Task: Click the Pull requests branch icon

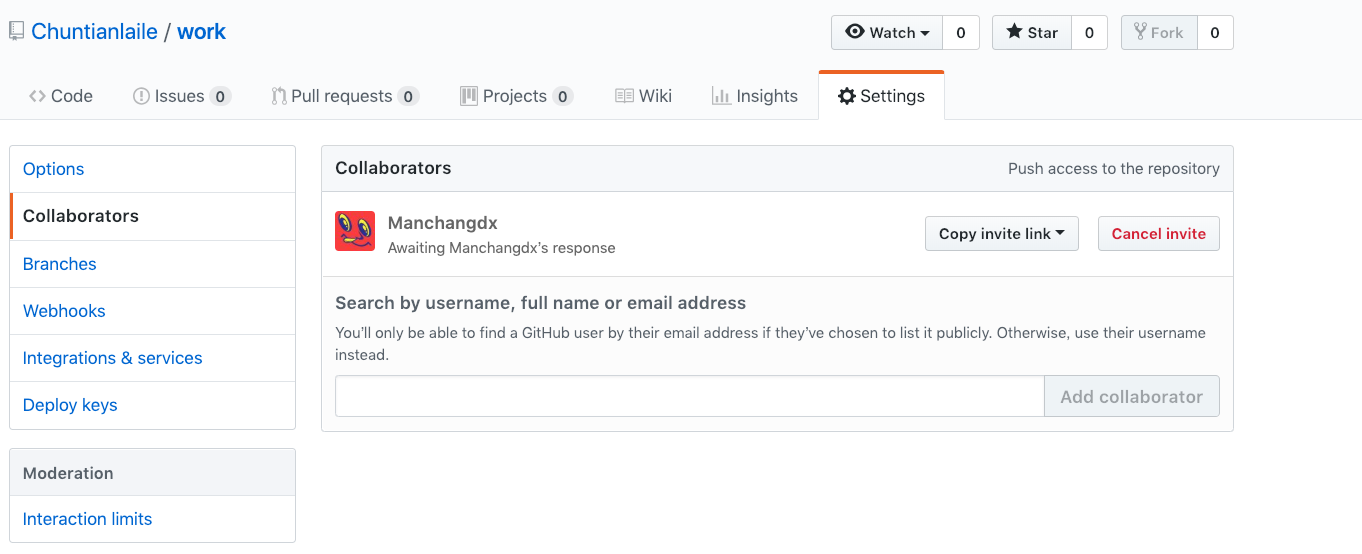Action: click(279, 96)
